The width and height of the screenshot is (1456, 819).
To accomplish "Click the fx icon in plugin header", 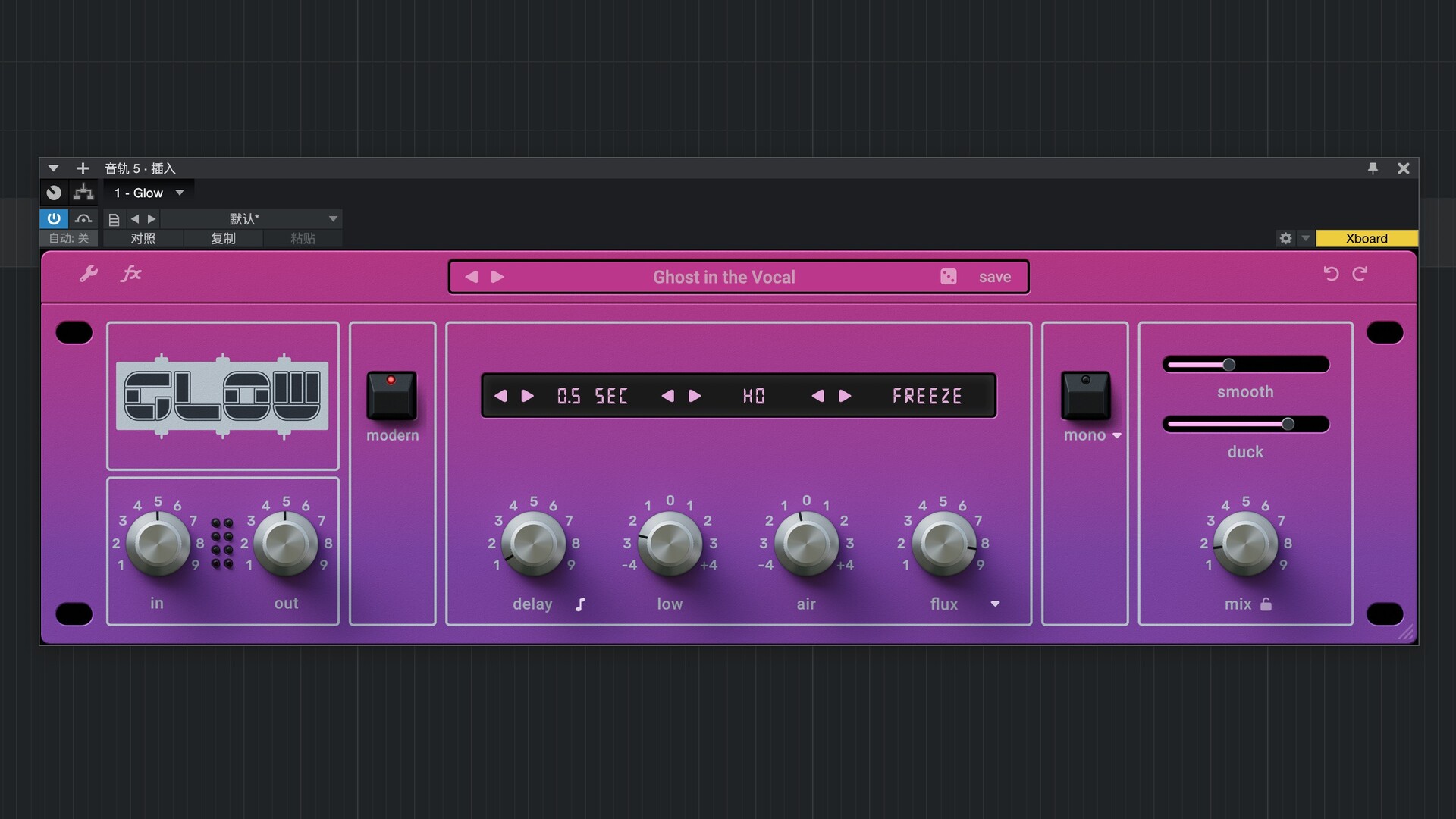I will click(131, 274).
